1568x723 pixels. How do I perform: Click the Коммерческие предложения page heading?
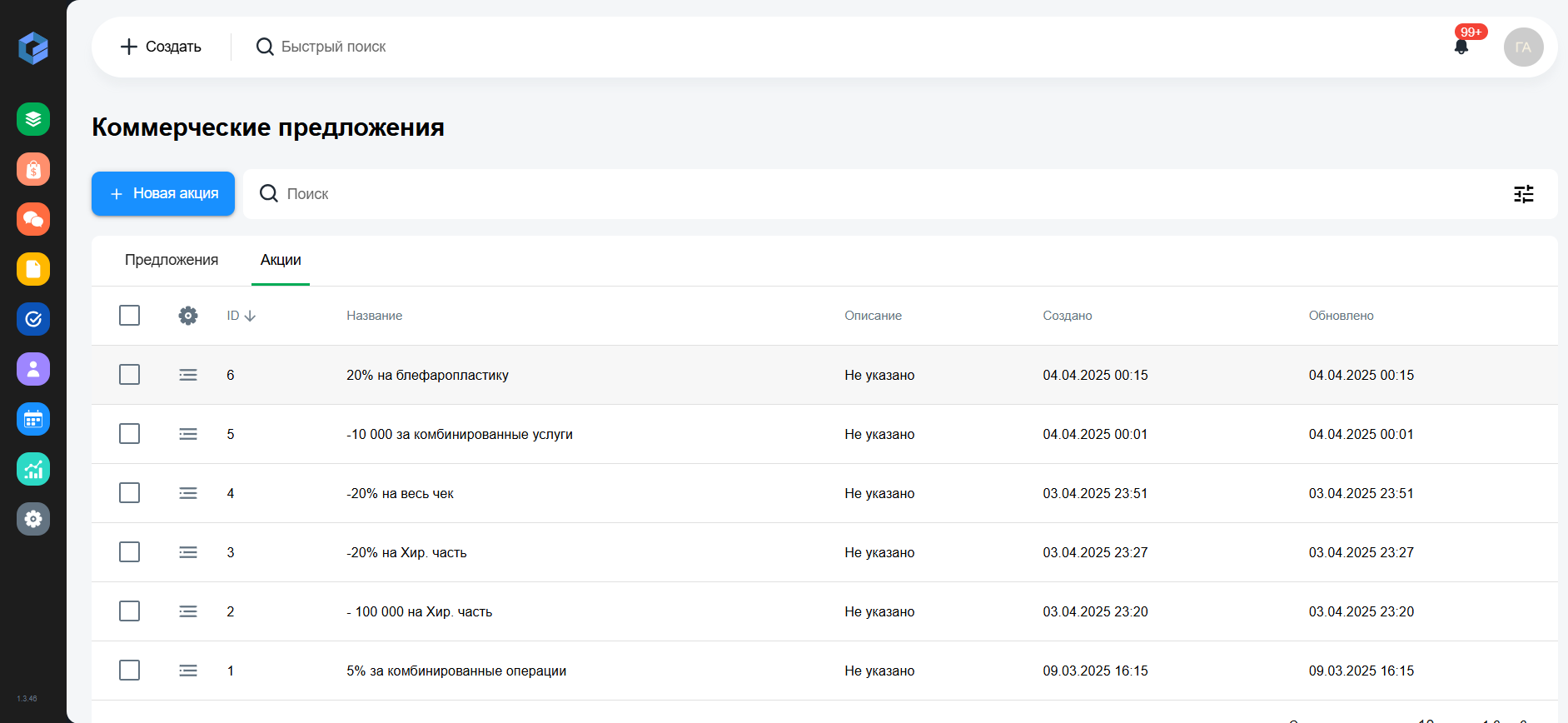268,127
